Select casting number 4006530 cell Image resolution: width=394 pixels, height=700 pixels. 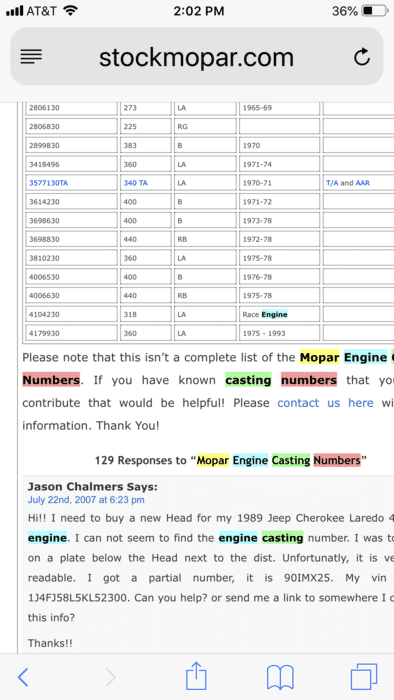(x=71, y=277)
